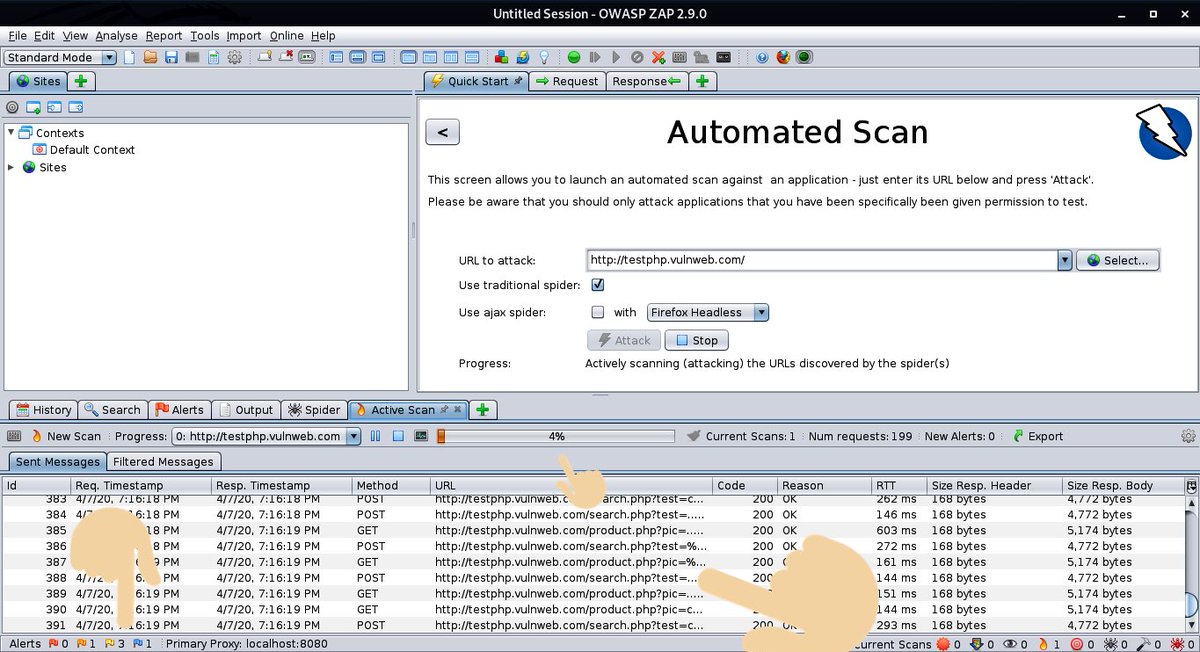1200x652 pixels.
Task: Open the File menu
Action: 17,35
